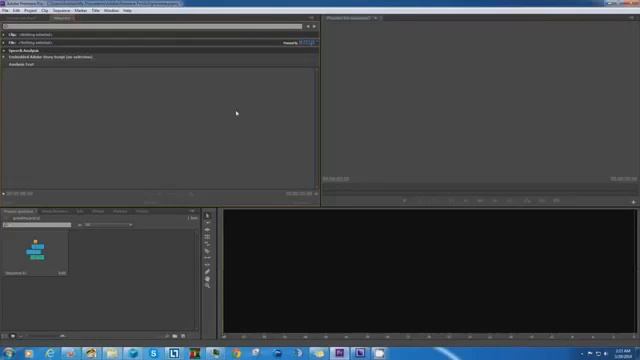640x360 pixels.
Task: Select the Ripple Edit tool
Action: (207, 230)
